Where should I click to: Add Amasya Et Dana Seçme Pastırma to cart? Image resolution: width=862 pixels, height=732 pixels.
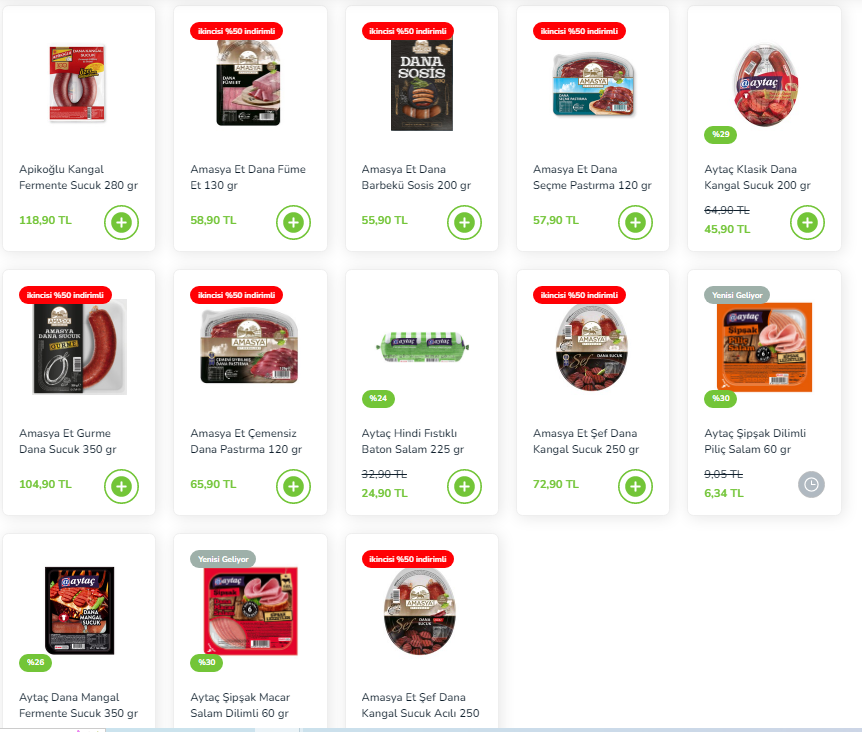636,223
